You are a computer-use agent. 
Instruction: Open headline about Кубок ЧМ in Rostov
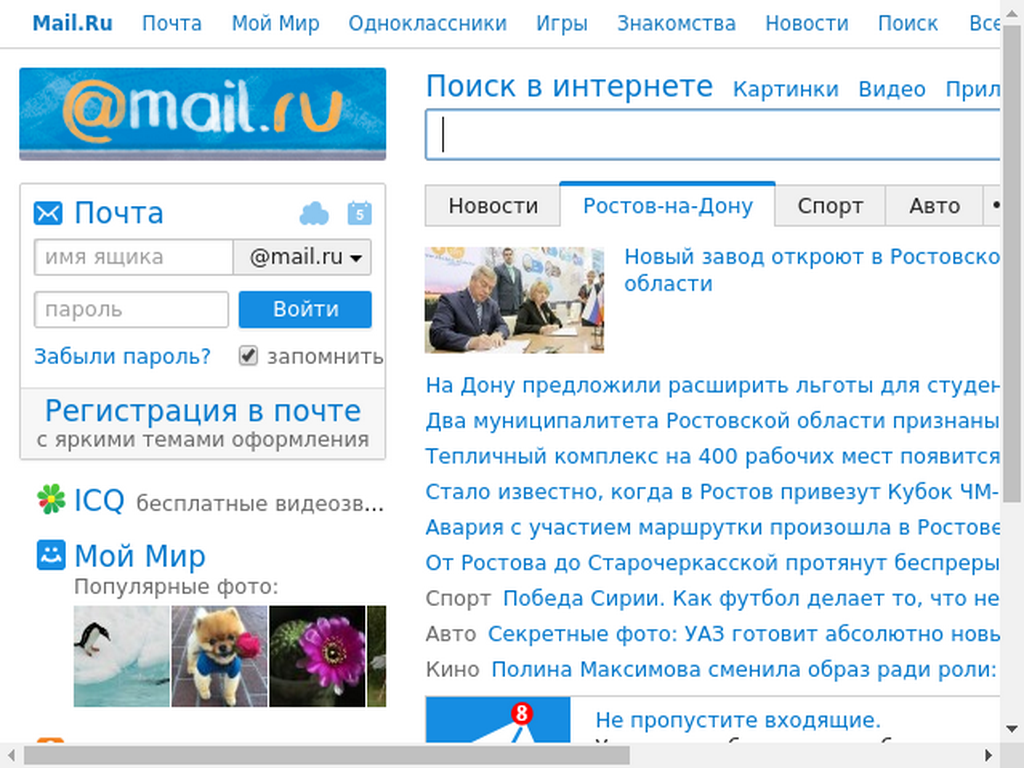[712, 492]
